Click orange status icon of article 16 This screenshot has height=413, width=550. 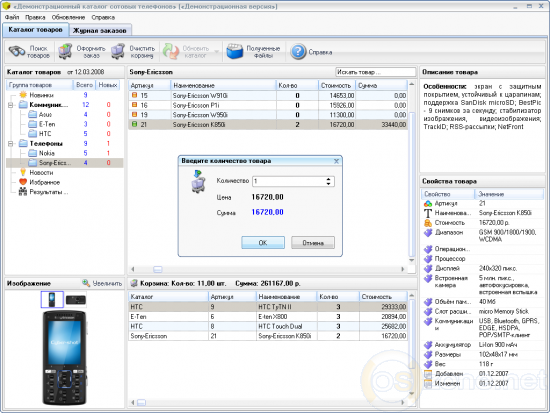pos(134,105)
